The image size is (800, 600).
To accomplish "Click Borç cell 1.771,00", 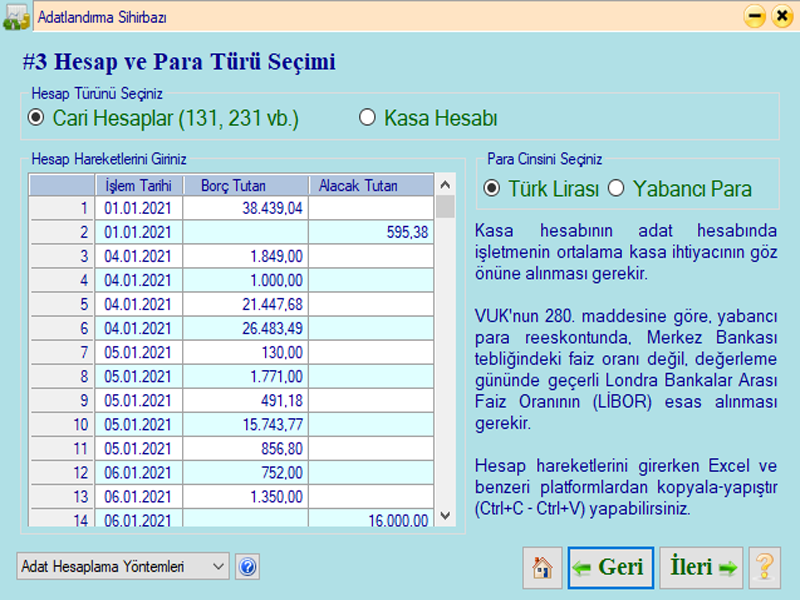I will 245,377.
